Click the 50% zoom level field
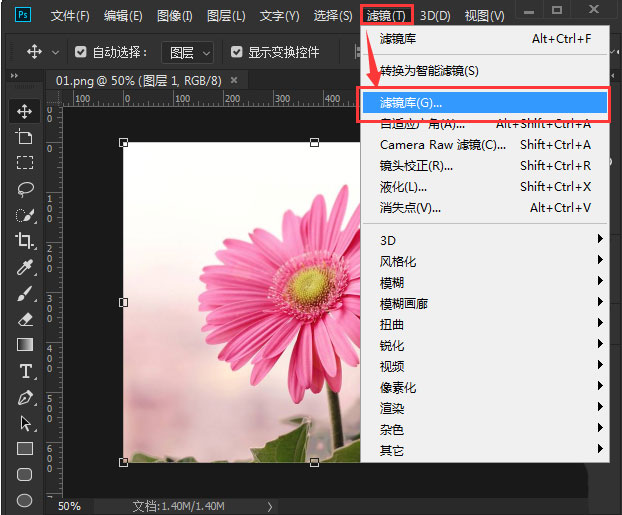The height and width of the screenshot is (515, 622). (x=69, y=506)
